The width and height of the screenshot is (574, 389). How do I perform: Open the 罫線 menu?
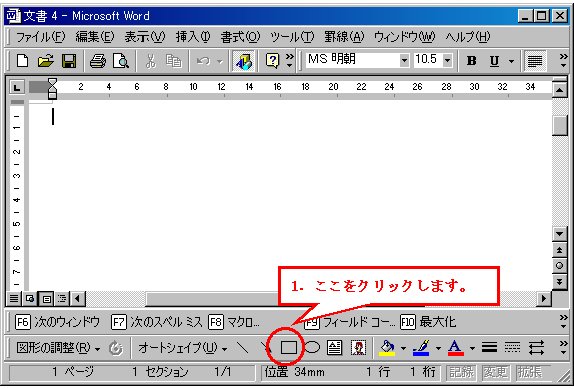344,37
